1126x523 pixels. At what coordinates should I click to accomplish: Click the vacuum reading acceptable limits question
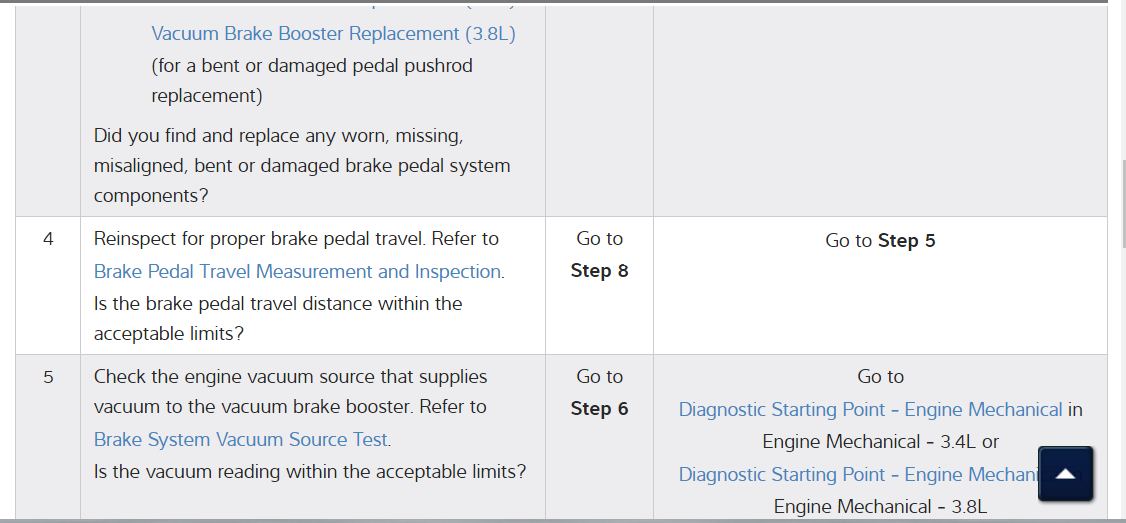[309, 471]
